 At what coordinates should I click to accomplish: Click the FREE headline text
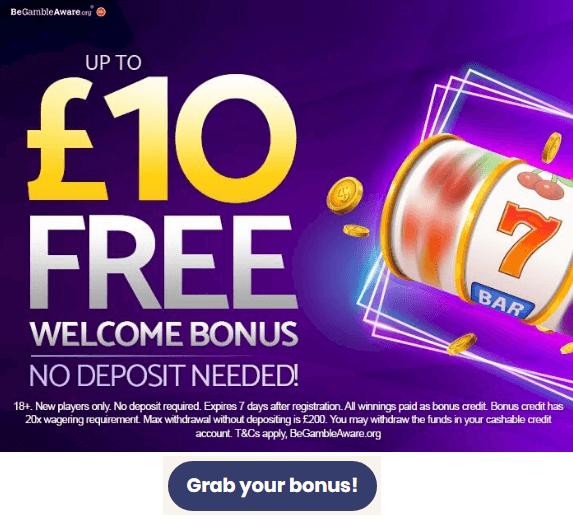[163, 262]
